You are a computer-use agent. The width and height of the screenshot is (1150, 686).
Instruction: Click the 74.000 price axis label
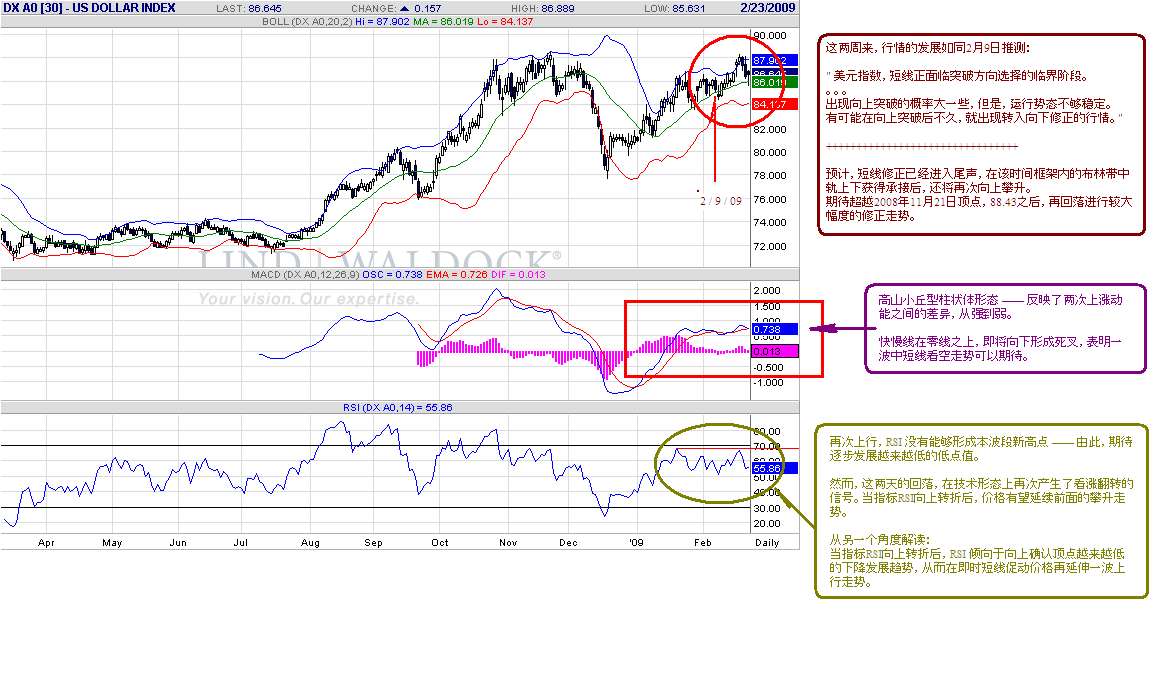[x=769, y=222]
